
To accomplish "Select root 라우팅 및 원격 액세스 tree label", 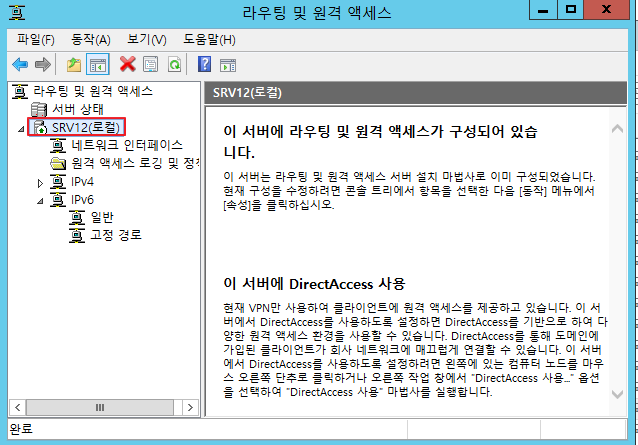I will [93, 91].
